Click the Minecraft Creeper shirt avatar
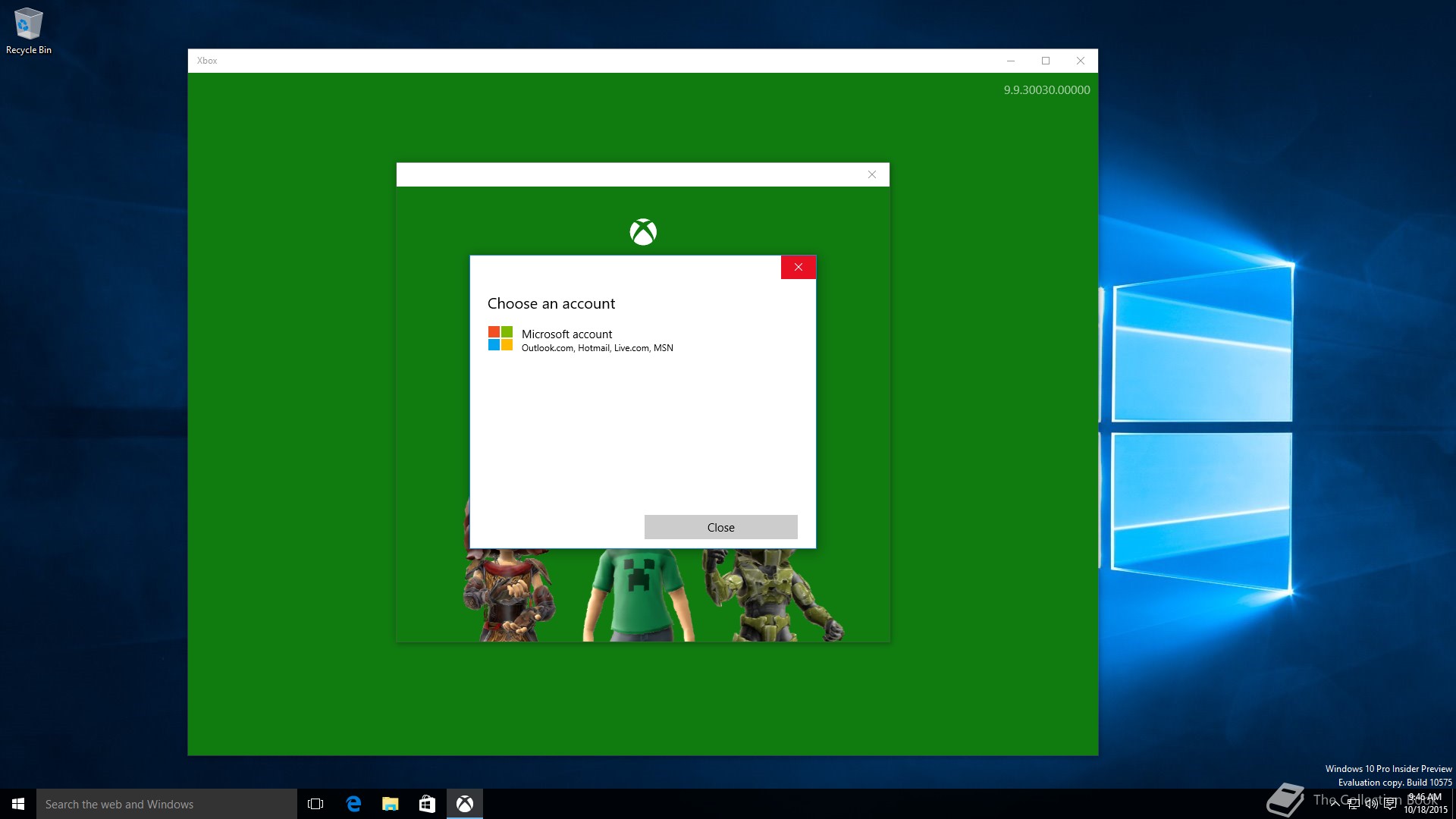Viewport: 1456px width, 819px height. (639, 595)
